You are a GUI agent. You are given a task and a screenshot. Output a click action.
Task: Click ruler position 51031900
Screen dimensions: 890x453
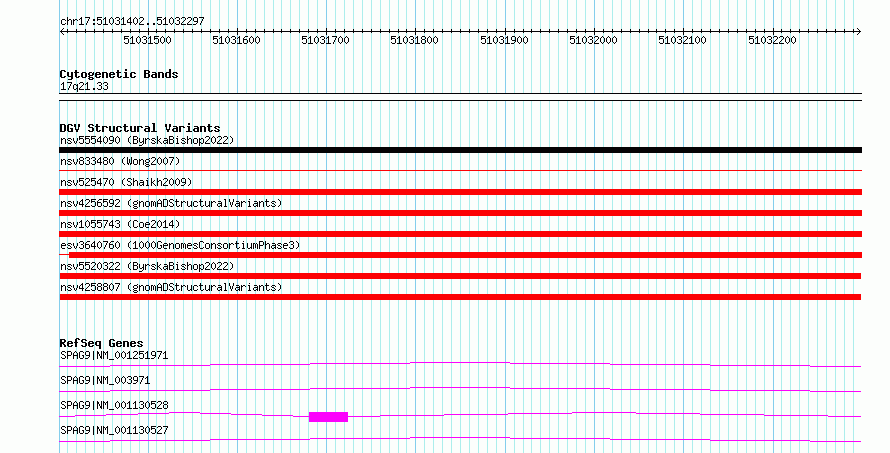(x=505, y=40)
